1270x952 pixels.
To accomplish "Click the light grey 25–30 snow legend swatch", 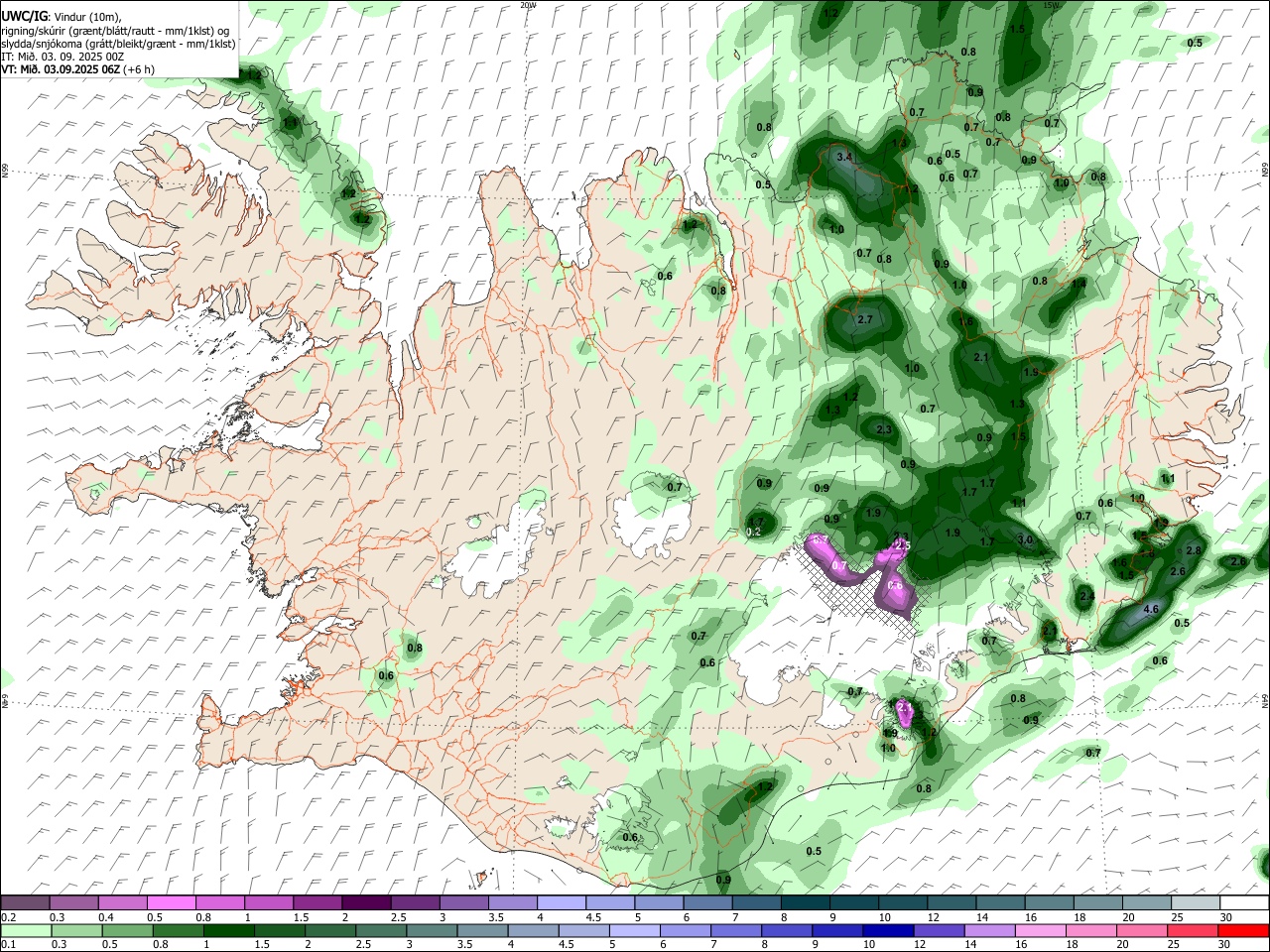I will pyautogui.click(x=1195, y=902).
